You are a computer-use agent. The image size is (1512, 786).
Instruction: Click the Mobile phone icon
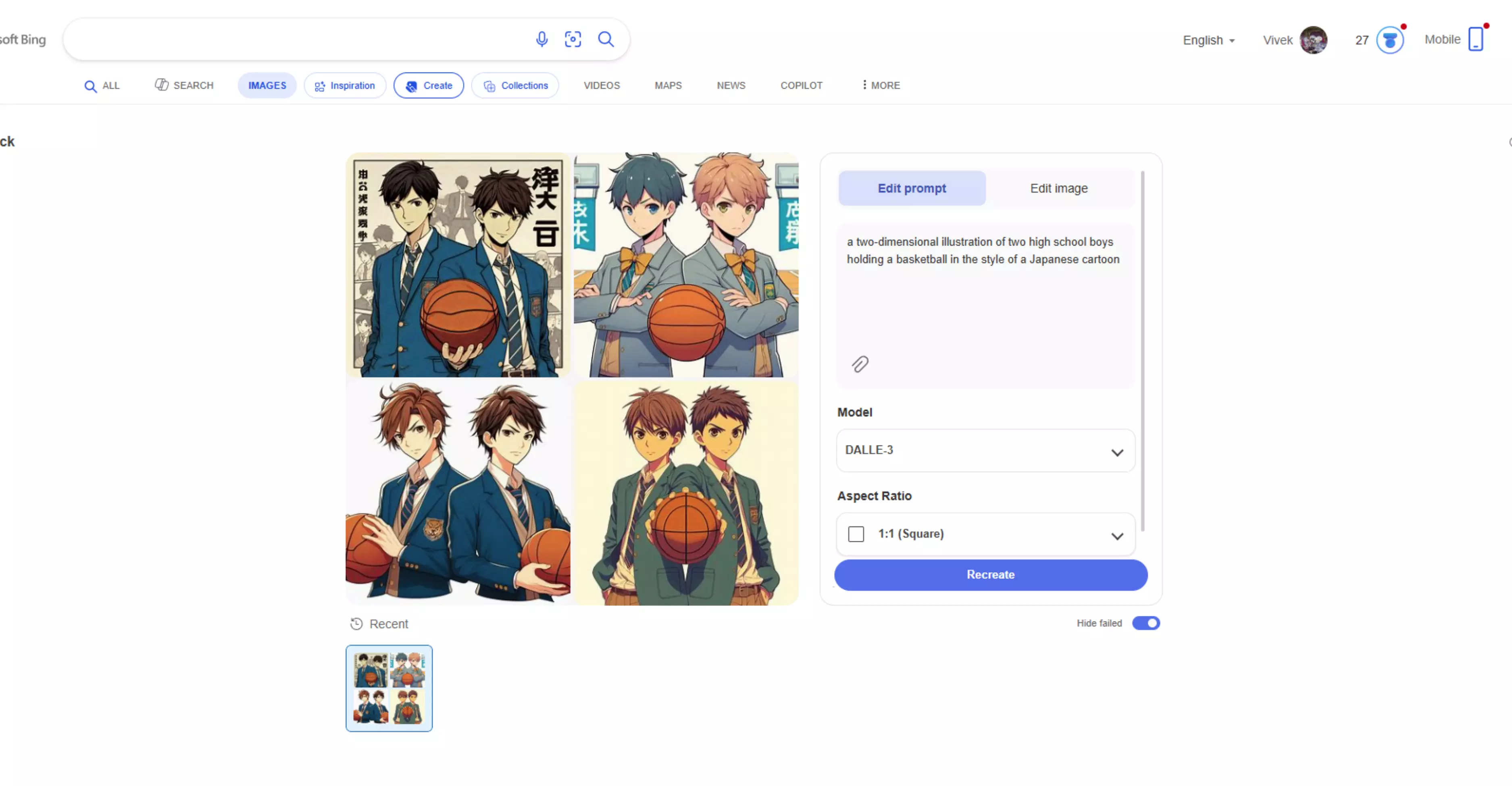click(1476, 40)
